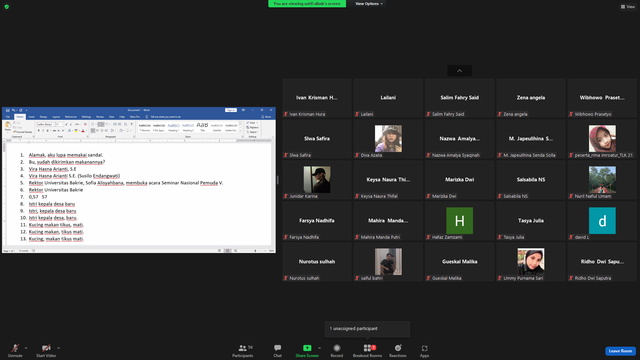Switch to the Layout tab in Word
Image resolution: width=640 pixels, height=360 pixels.
coord(56,117)
